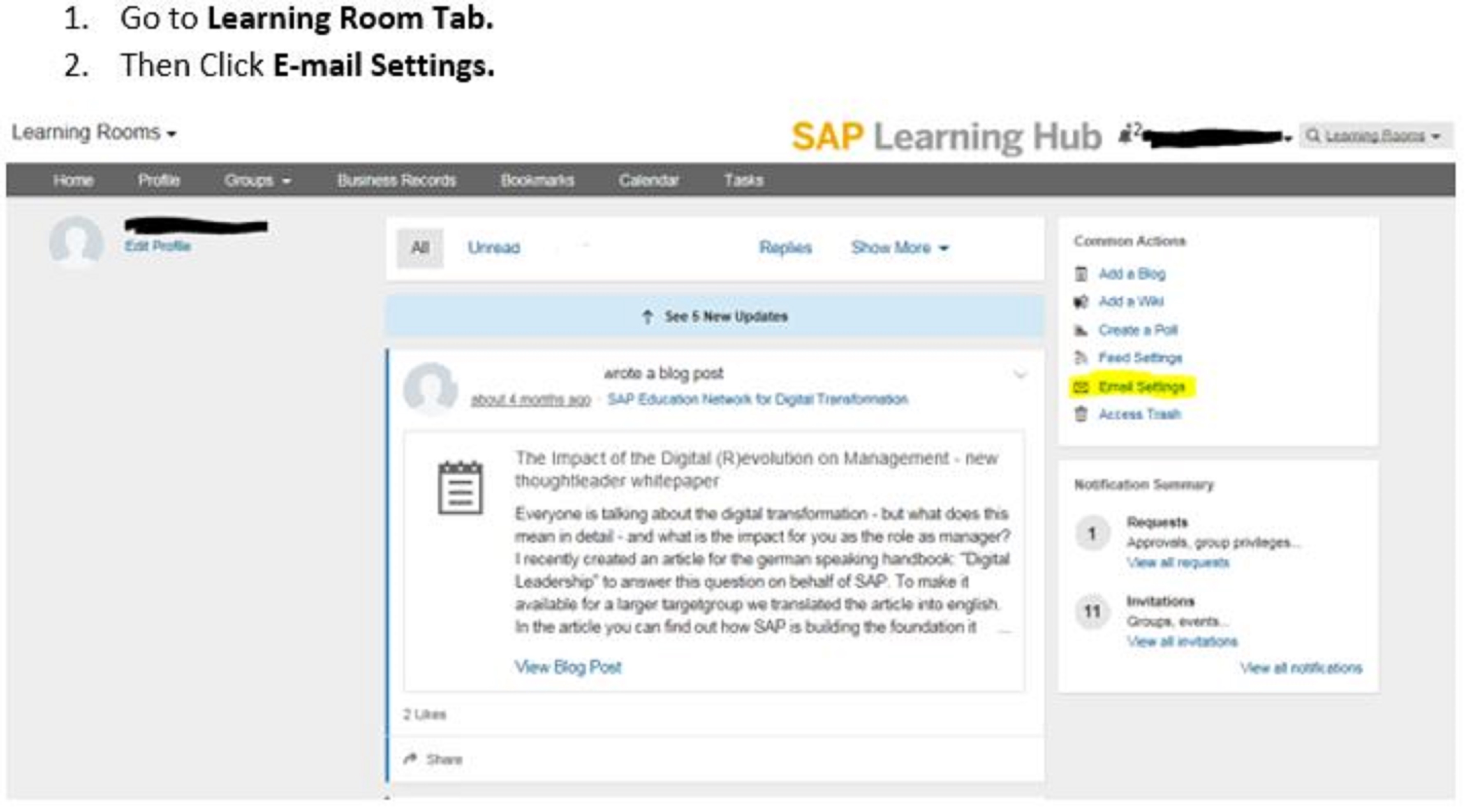Expand the redacted user name menu arrow

[1287, 139]
